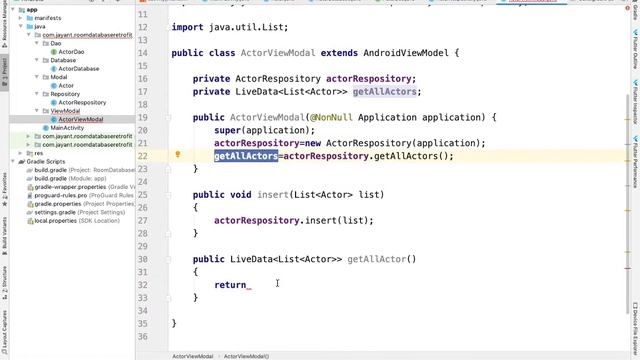
Task: Collapse the Dao package
Action: pos(37,43)
